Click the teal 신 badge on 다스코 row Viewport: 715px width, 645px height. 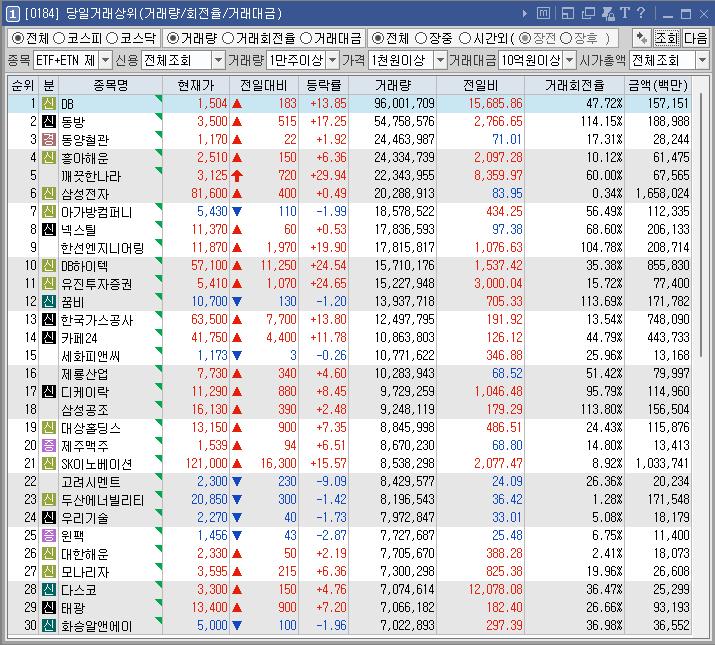pos(49,589)
